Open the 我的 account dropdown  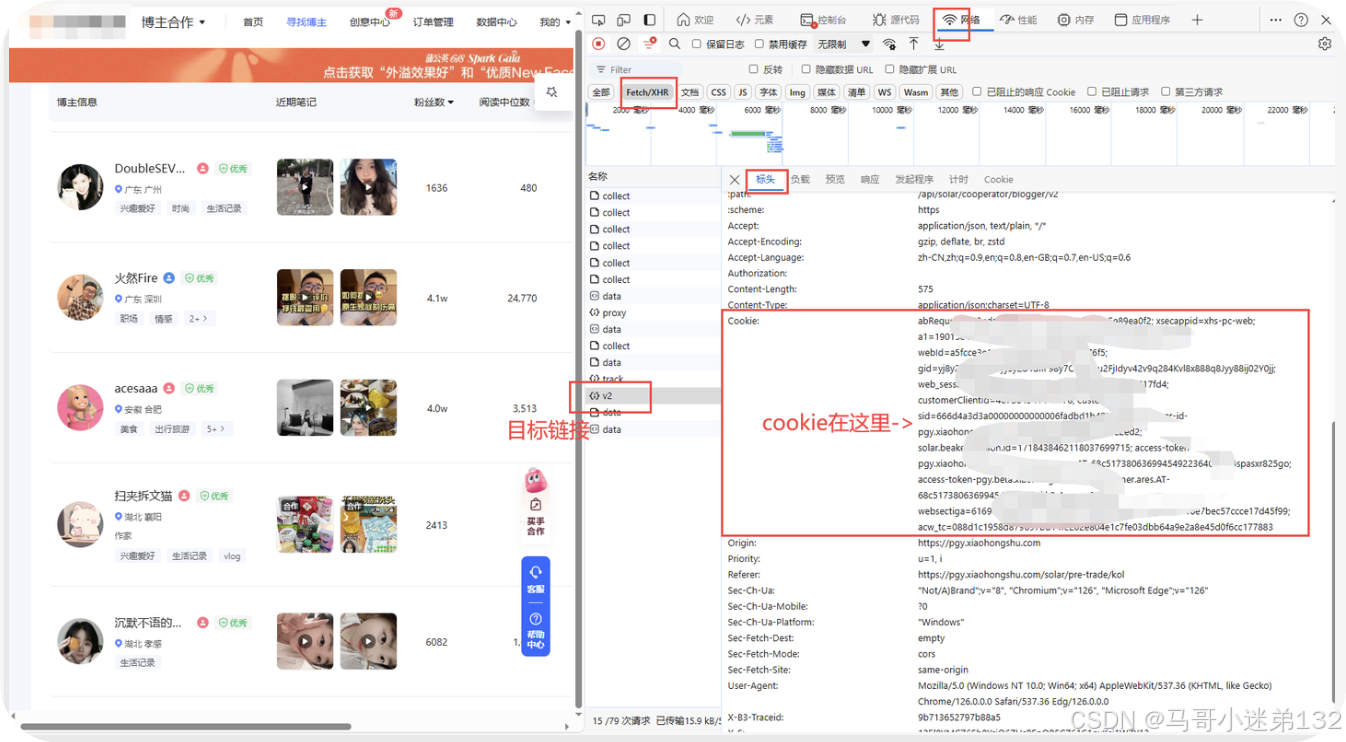point(555,22)
